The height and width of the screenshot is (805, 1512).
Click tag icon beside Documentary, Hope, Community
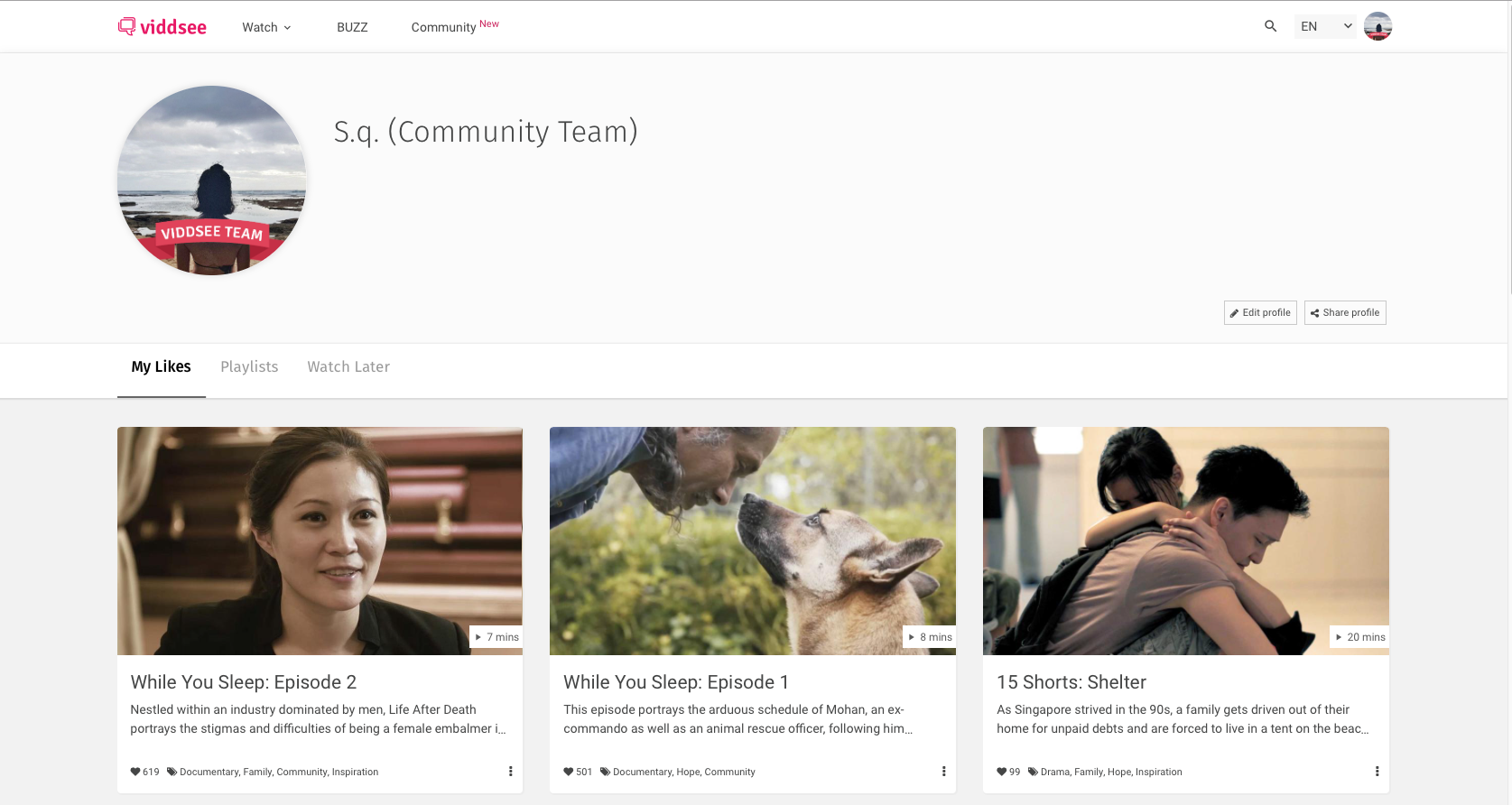pyautogui.click(x=605, y=772)
